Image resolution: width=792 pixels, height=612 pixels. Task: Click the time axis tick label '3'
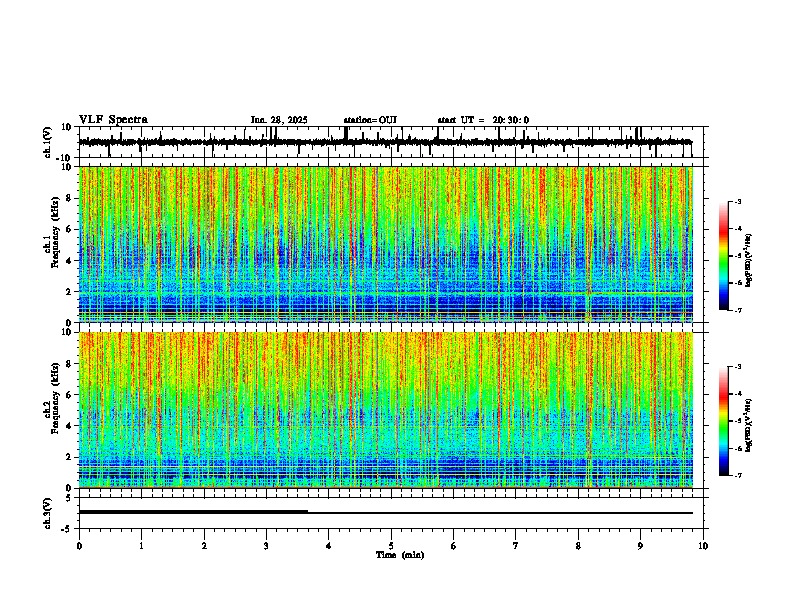266,546
